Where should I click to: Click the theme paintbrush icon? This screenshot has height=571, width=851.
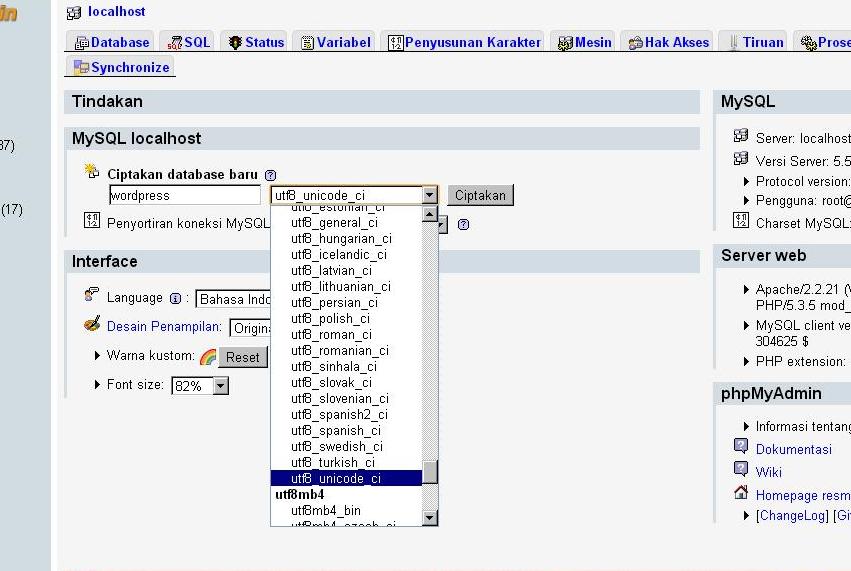pyautogui.click(x=92, y=323)
